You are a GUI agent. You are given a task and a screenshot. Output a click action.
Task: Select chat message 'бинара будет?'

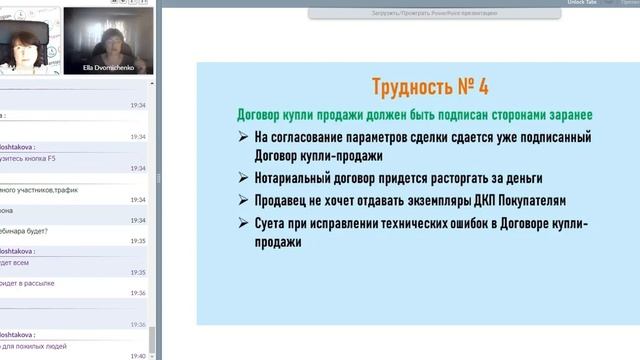(24, 231)
